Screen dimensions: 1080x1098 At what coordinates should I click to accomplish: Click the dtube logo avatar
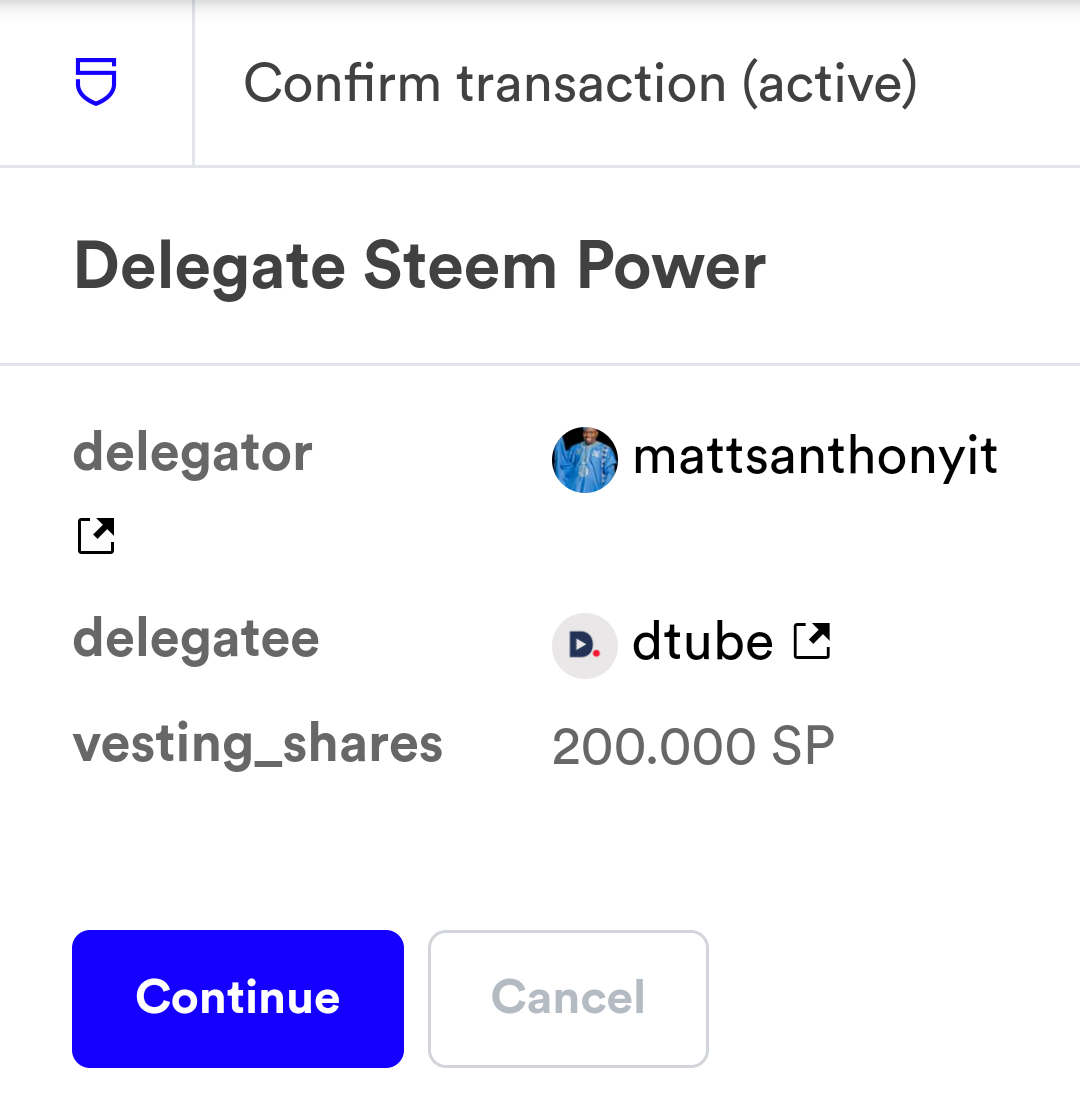(584, 645)
